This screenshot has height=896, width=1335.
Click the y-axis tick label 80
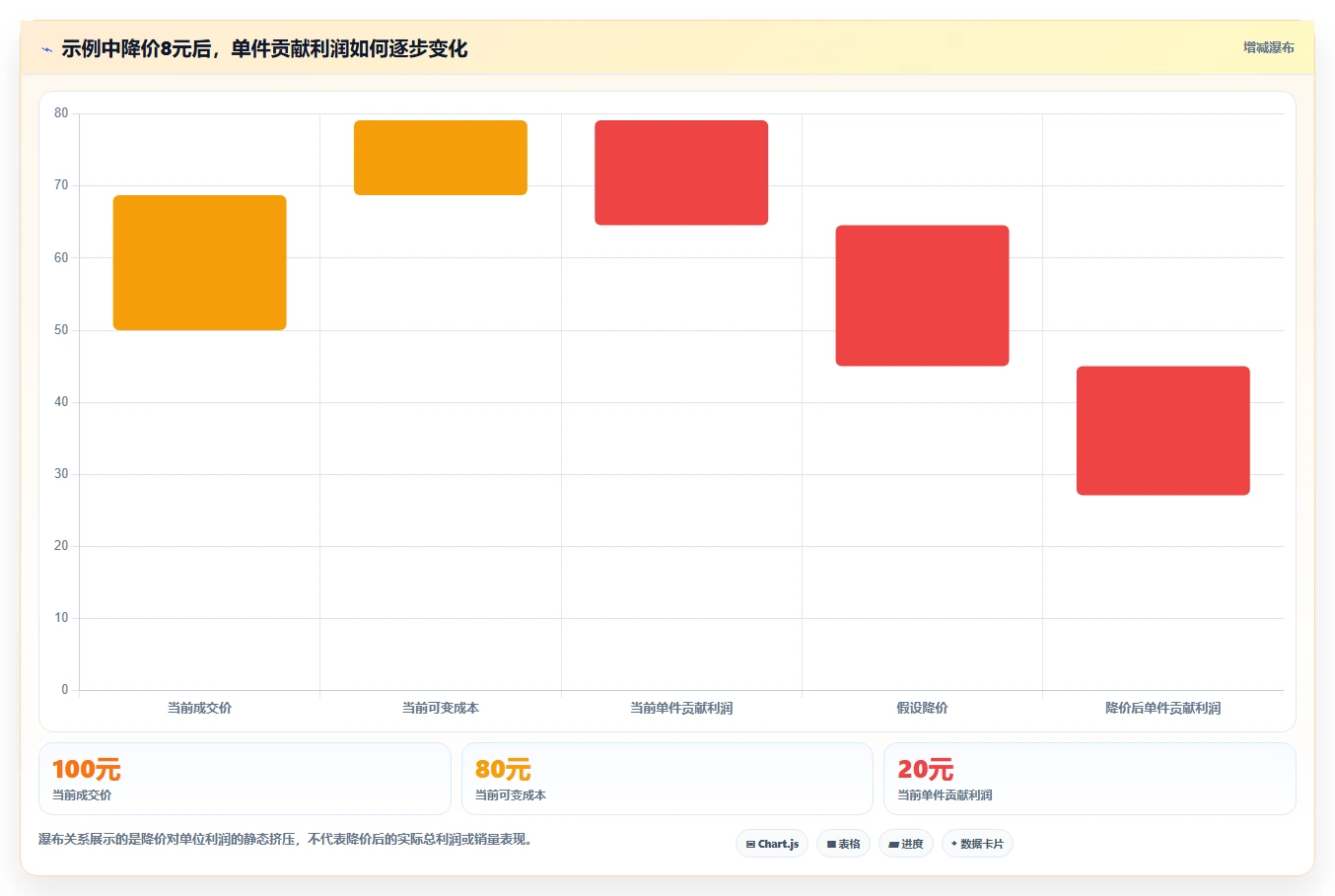point(61,113)
